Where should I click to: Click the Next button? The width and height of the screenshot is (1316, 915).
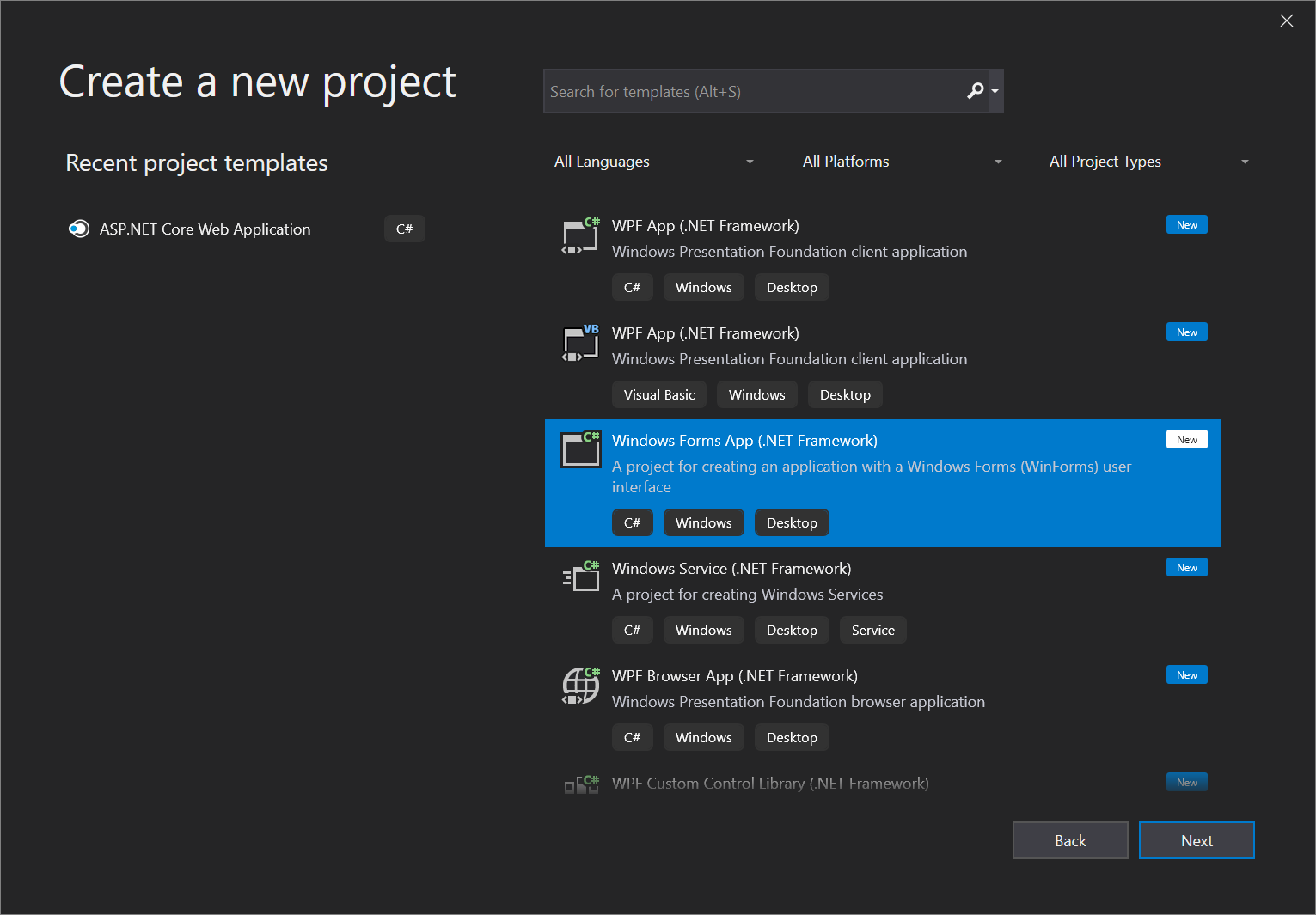tap(1197, 840)
